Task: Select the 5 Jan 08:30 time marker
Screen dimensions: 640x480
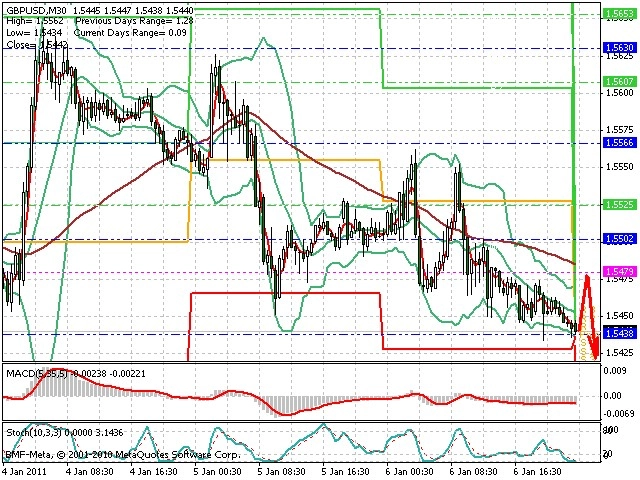Action: pyautogui.click(x=282, y=472)
